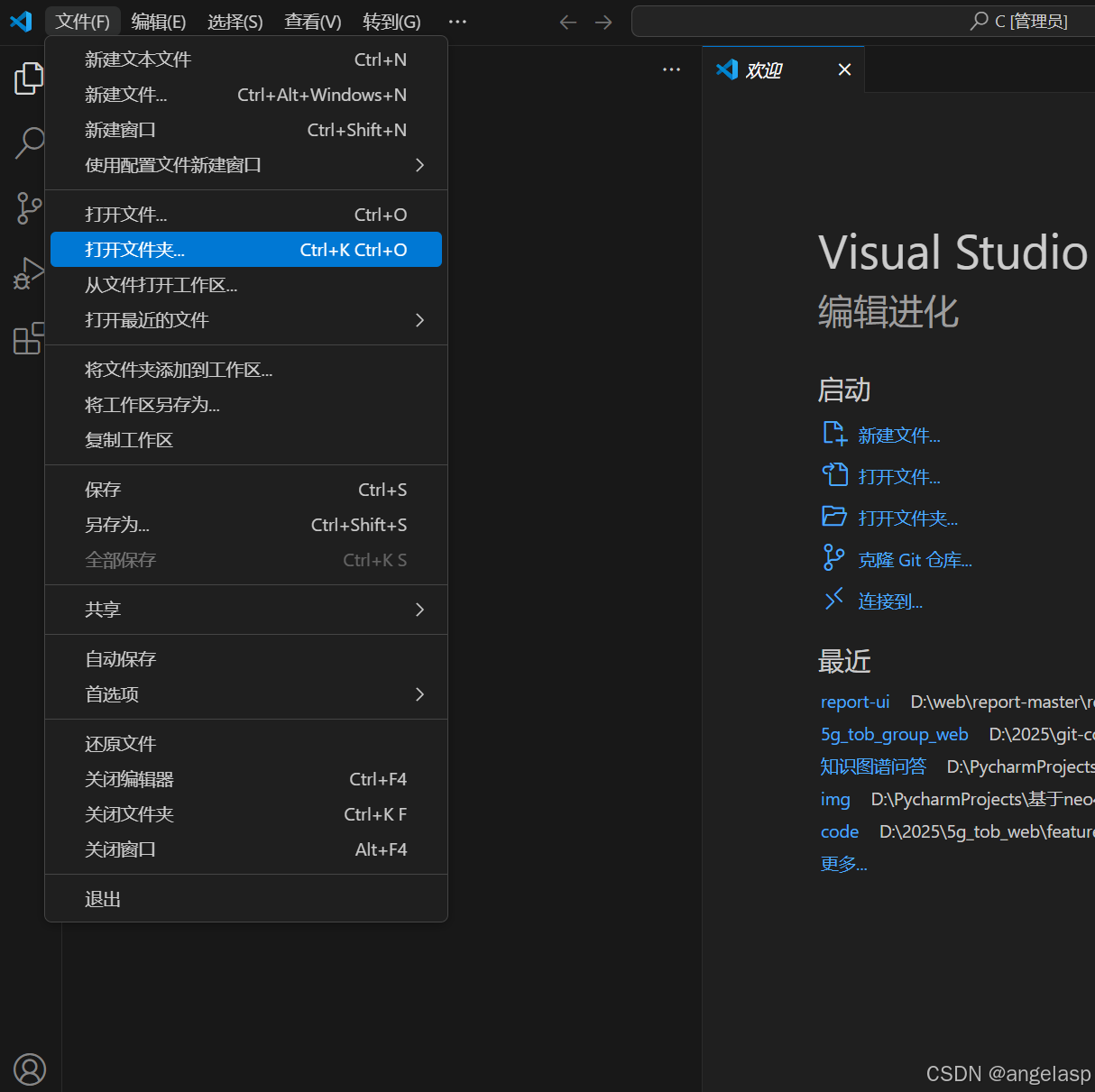Open recent project code
Image resolution: width=1095 pixels, height=1092 pixels.
coord(840,831)
